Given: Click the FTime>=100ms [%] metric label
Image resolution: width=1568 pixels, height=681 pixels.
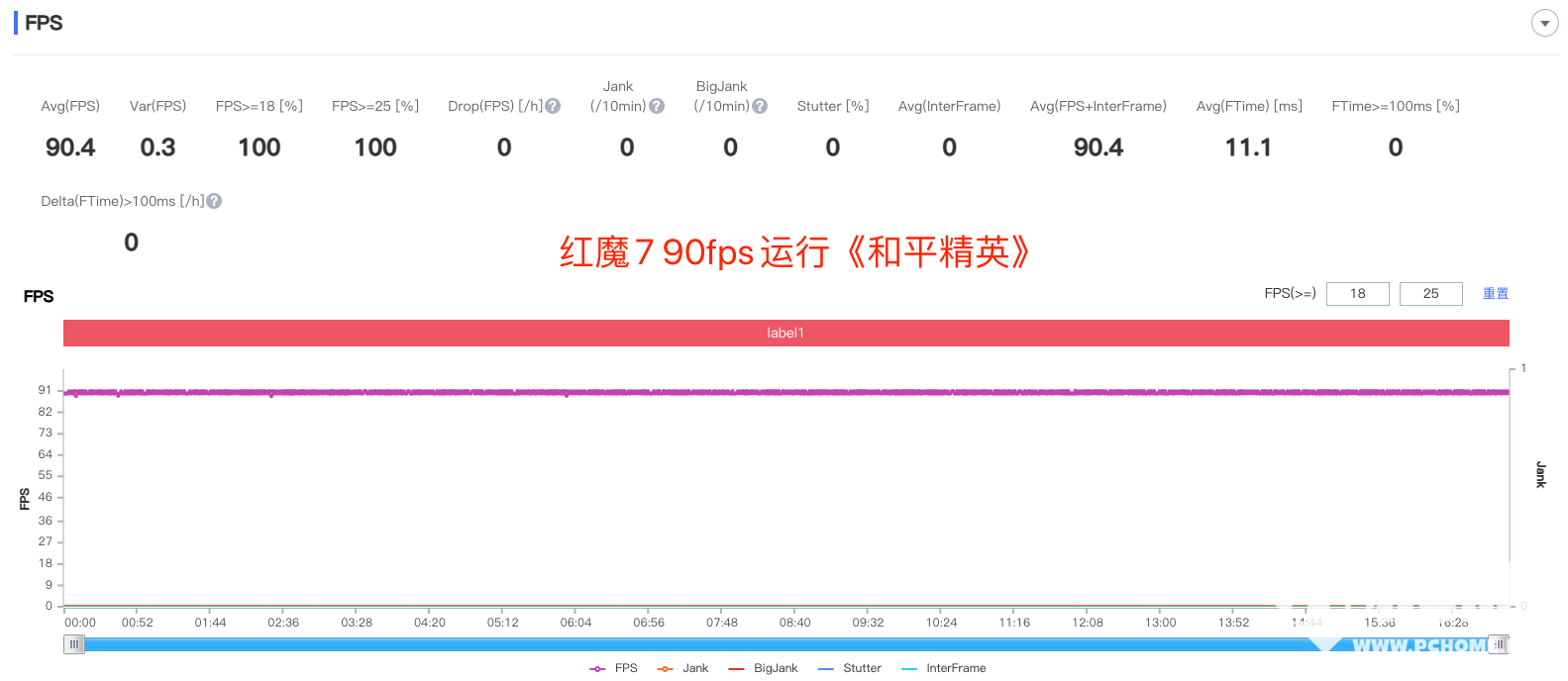Looking at the screenshot, I should [x=1396, y=106].
